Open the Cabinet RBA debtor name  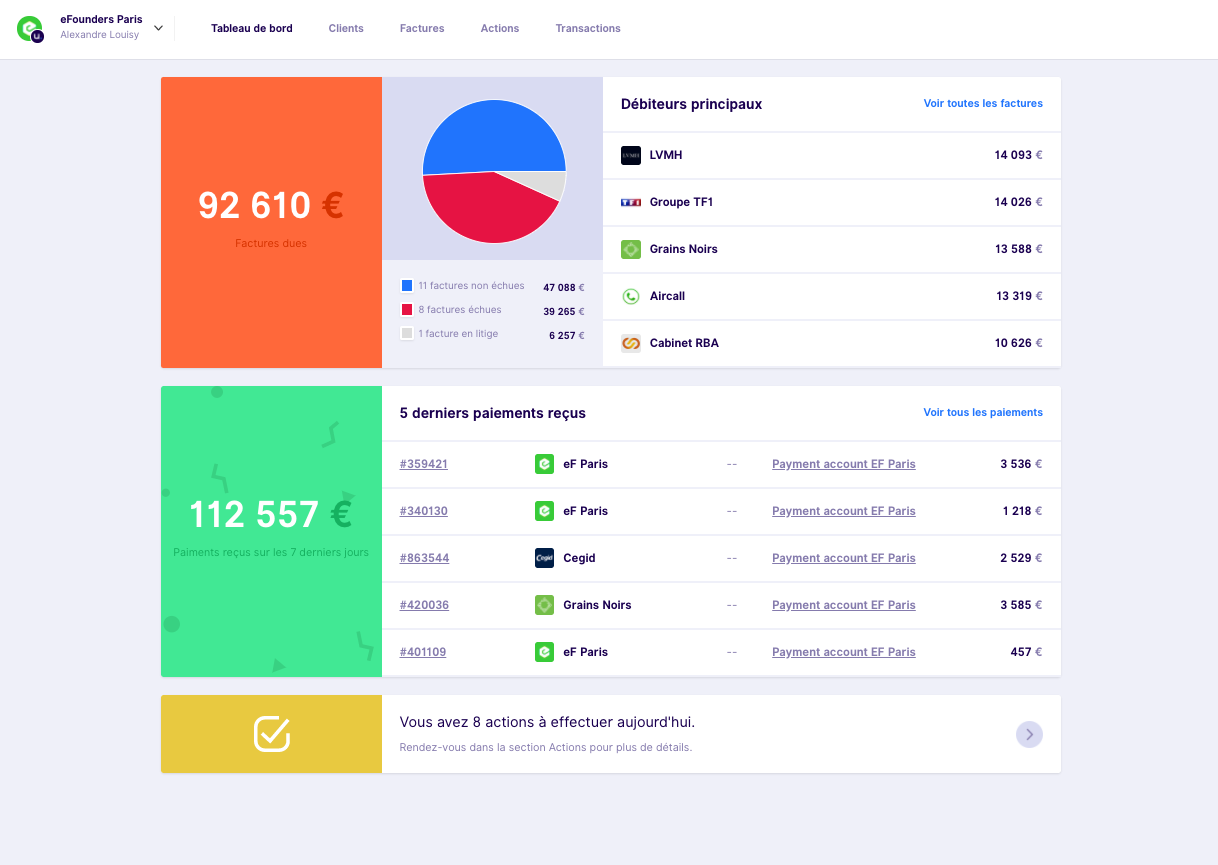pos(684,343)
